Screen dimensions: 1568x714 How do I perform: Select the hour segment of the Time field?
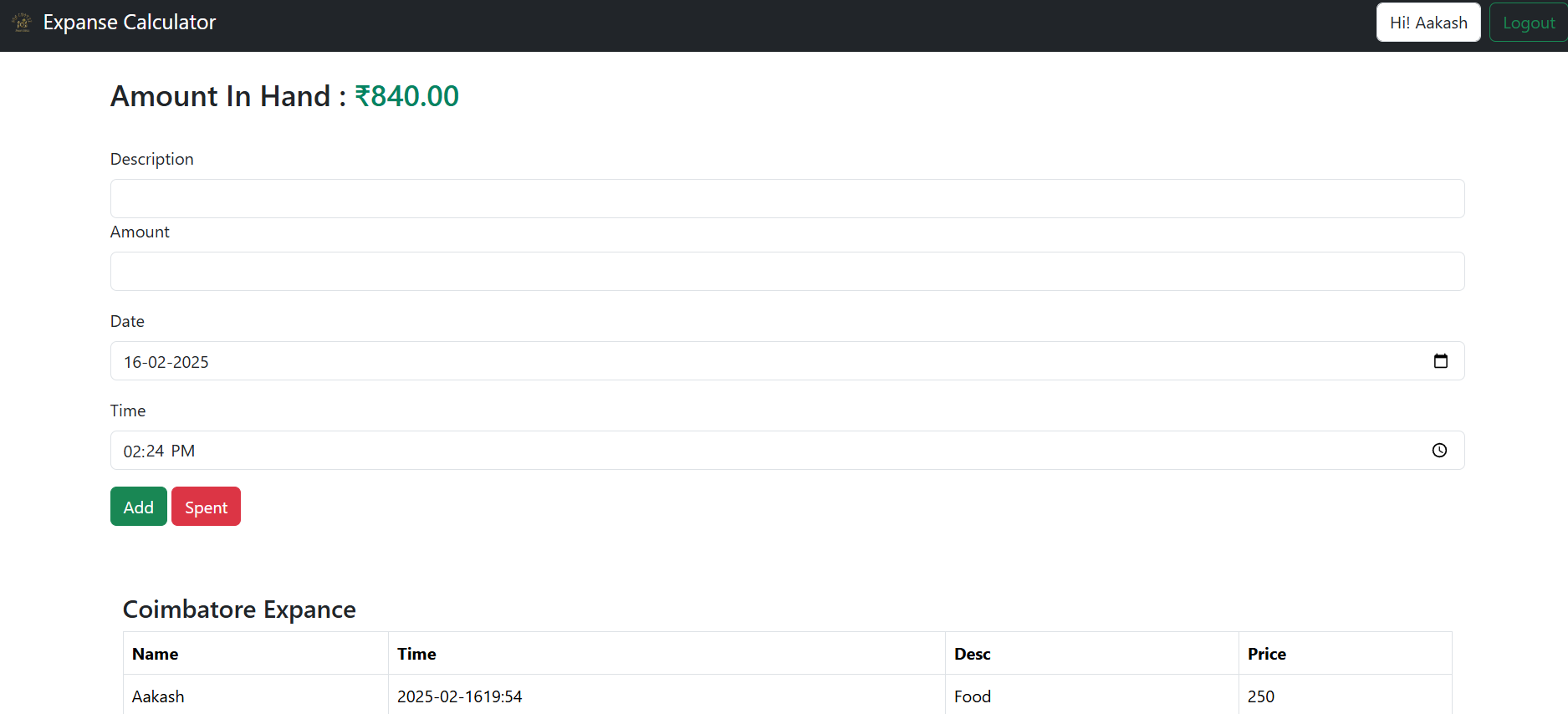[x=132, y=451]
